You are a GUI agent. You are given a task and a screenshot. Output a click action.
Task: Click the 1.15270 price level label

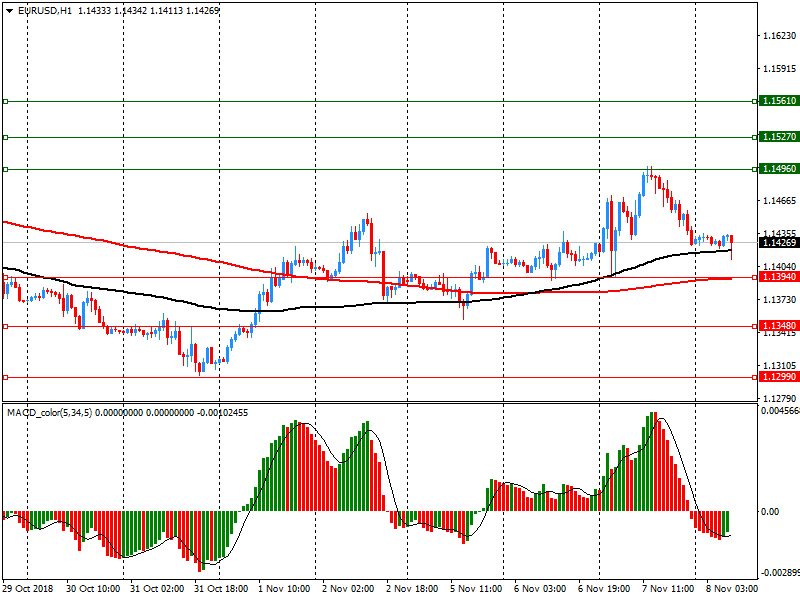click(778, 136)
